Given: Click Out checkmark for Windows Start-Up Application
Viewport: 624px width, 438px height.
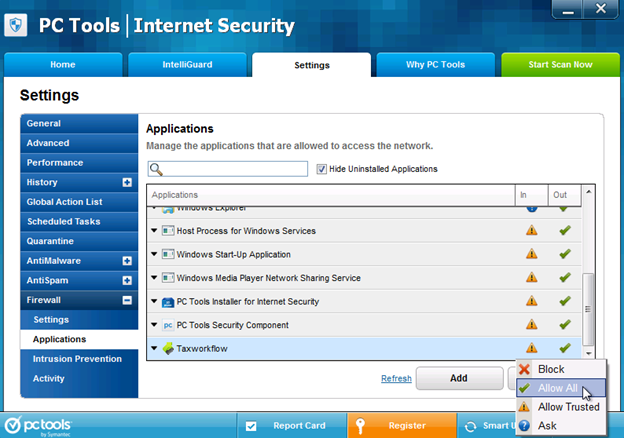Looking at the screenshot, I should coord(565,254).
